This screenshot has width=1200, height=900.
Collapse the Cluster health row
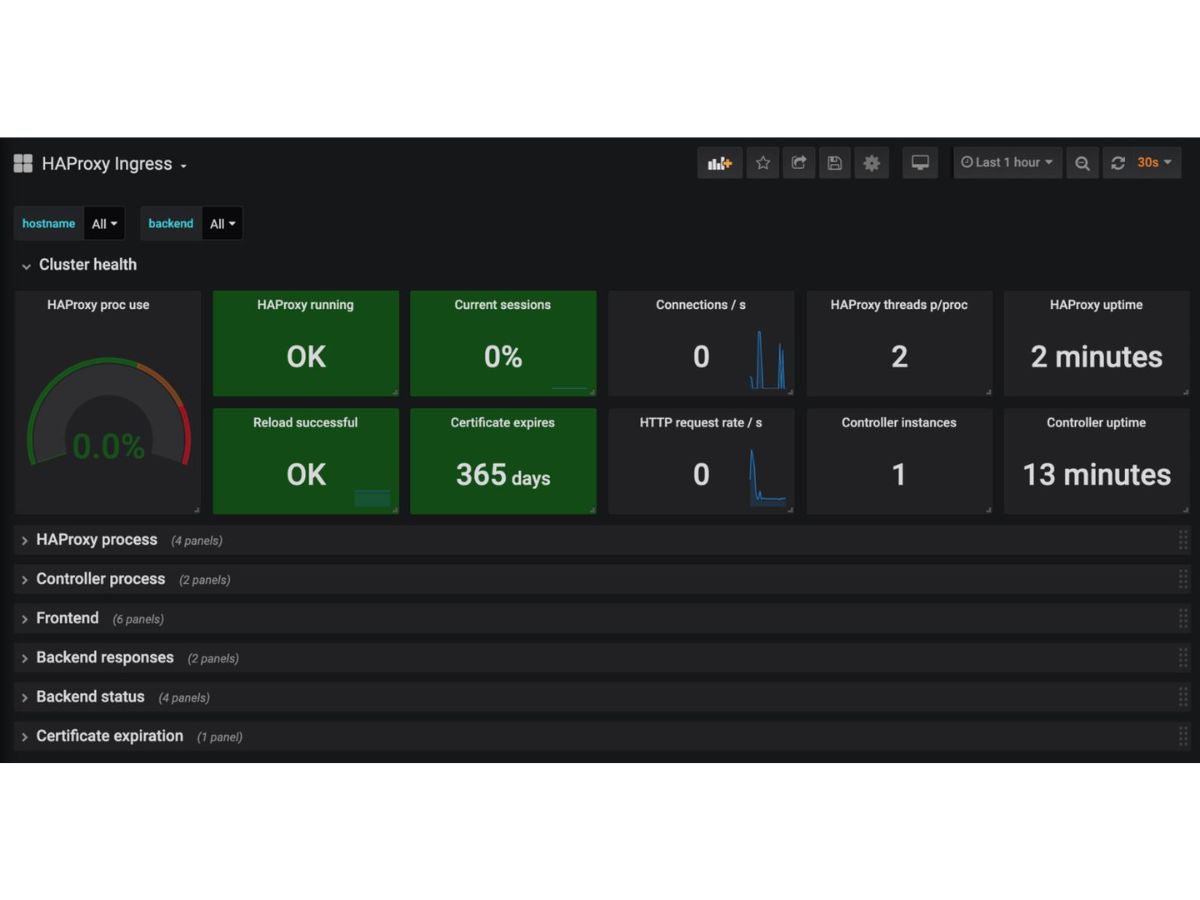point(79,265)
